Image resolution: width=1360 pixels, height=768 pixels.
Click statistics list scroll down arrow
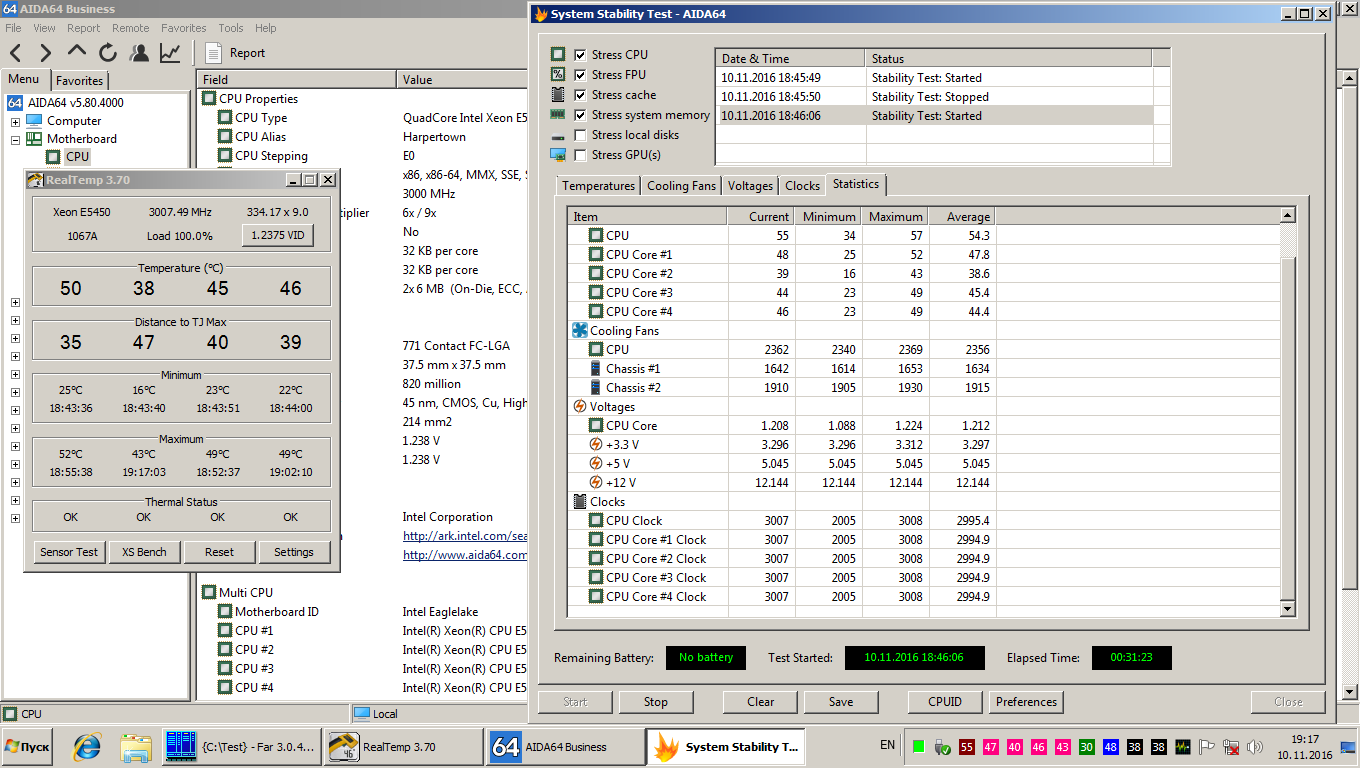[x=1287, y=609]
